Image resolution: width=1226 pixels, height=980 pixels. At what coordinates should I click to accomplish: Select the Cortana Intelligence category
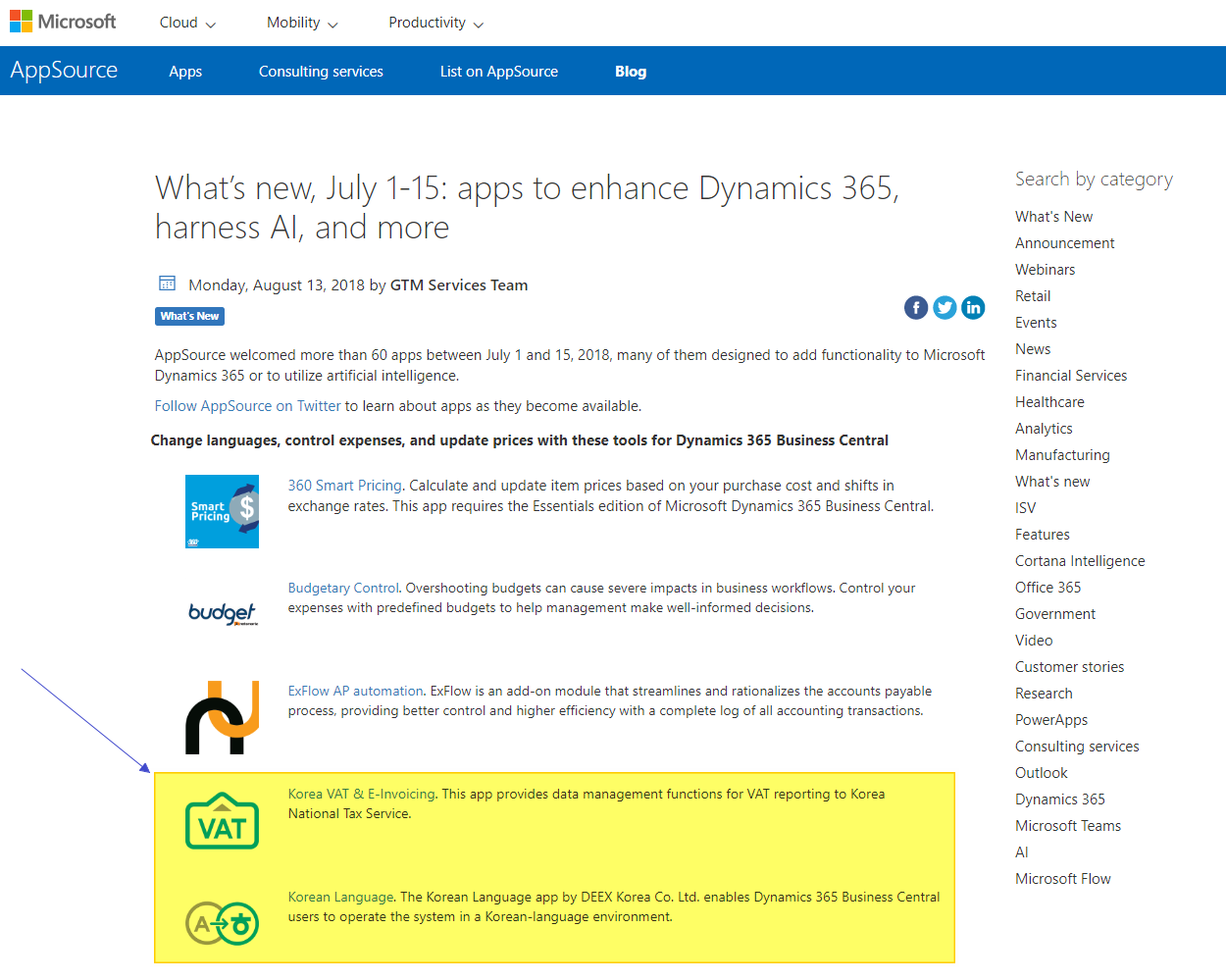point(1080,561)
